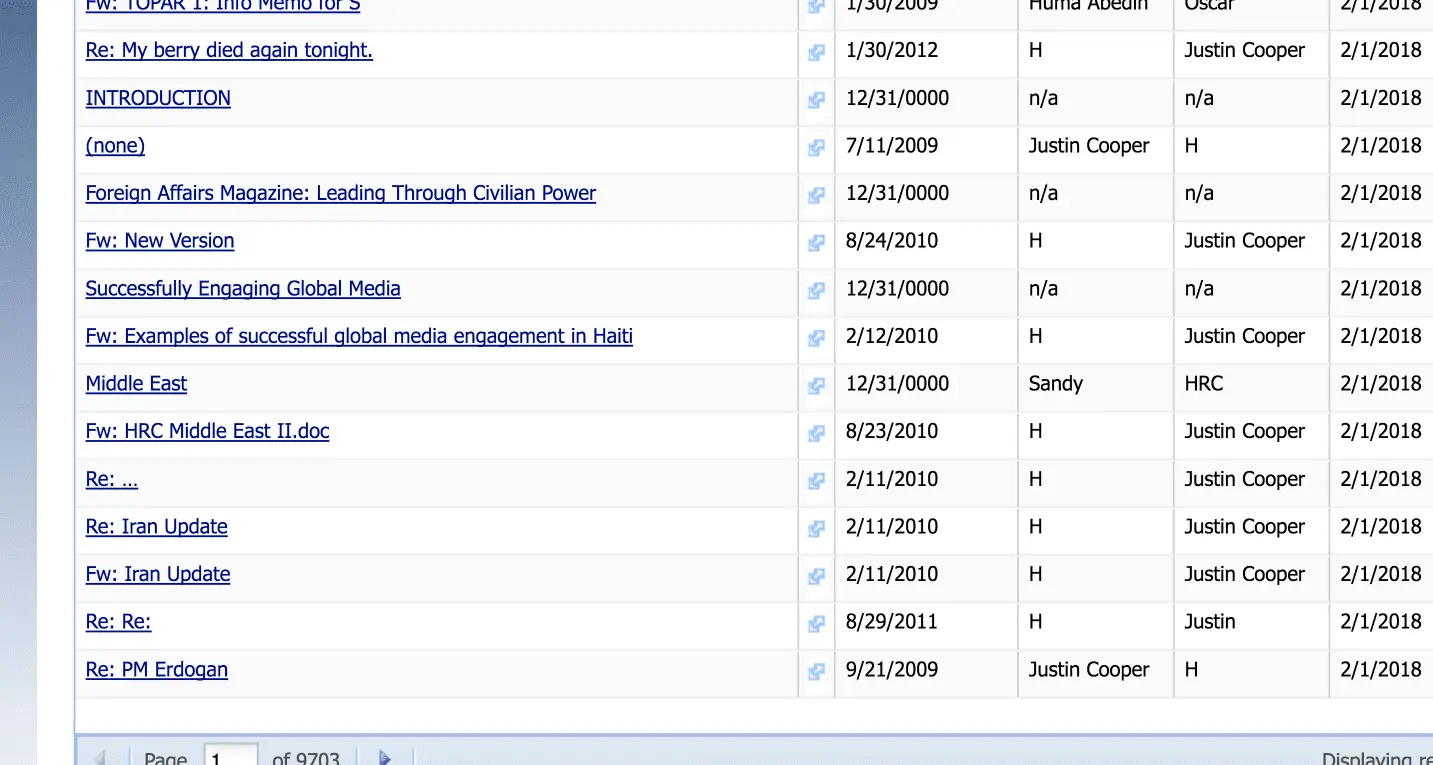1433x765 pixels.
Task: Click new-window icon beside Middle East row
Action: tap(816, 385)
